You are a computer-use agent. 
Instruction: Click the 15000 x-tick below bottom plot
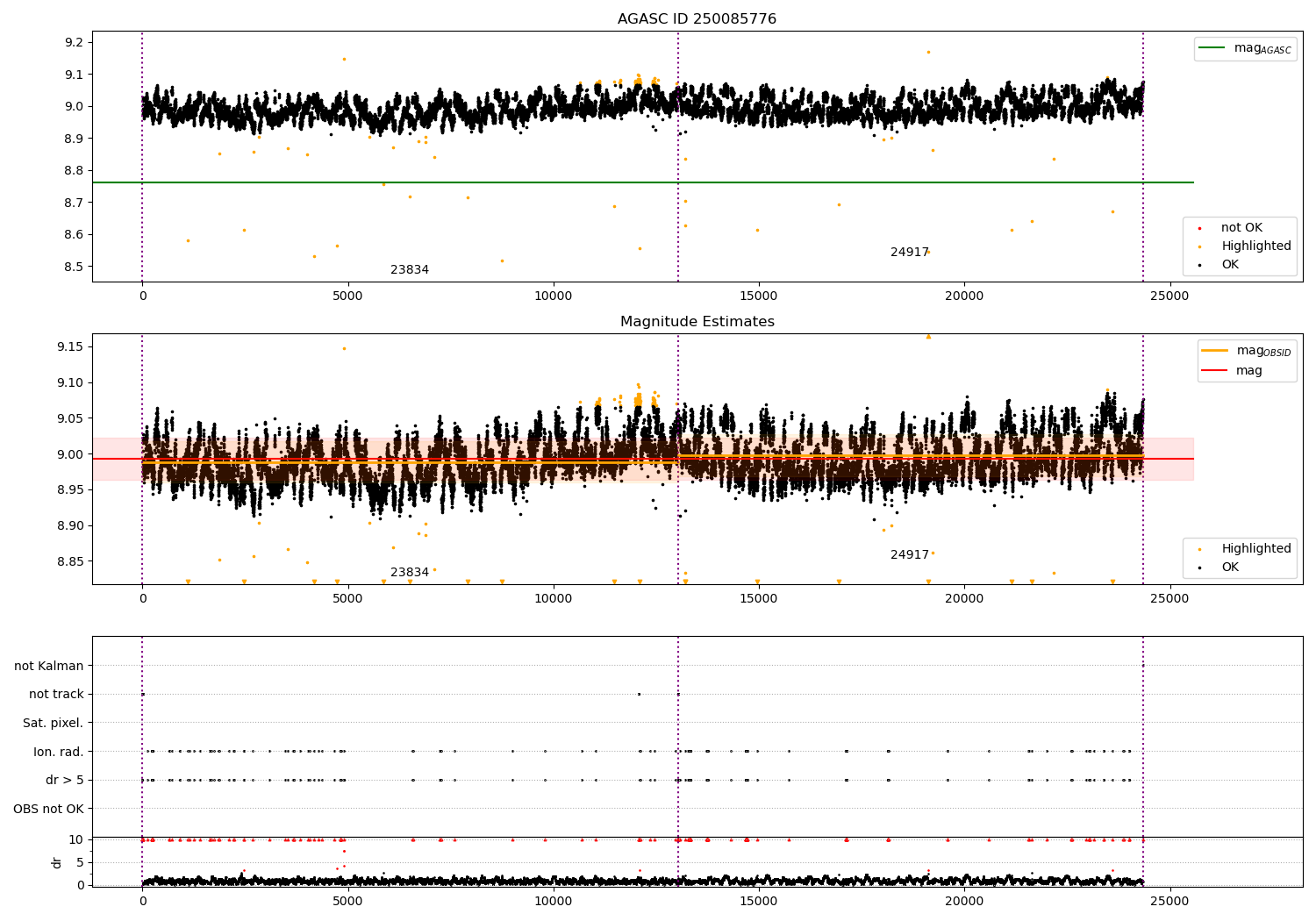(x=759, y=902)
